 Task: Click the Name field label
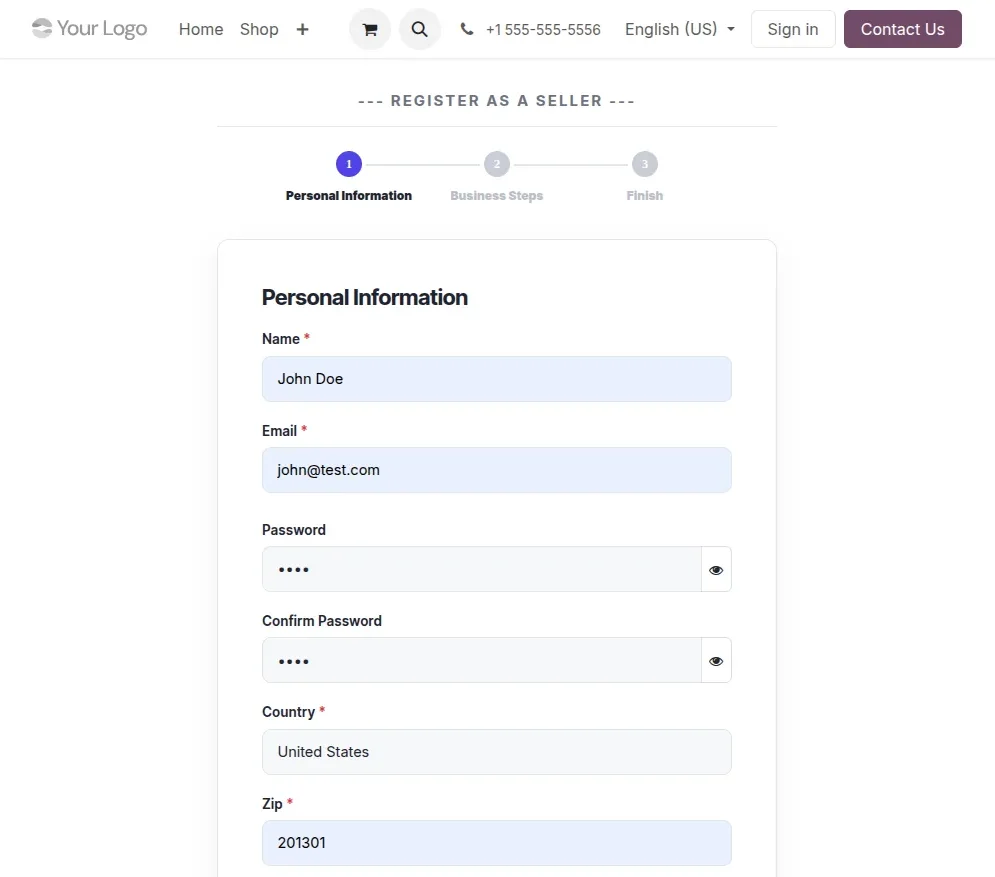tap(280, 339)
